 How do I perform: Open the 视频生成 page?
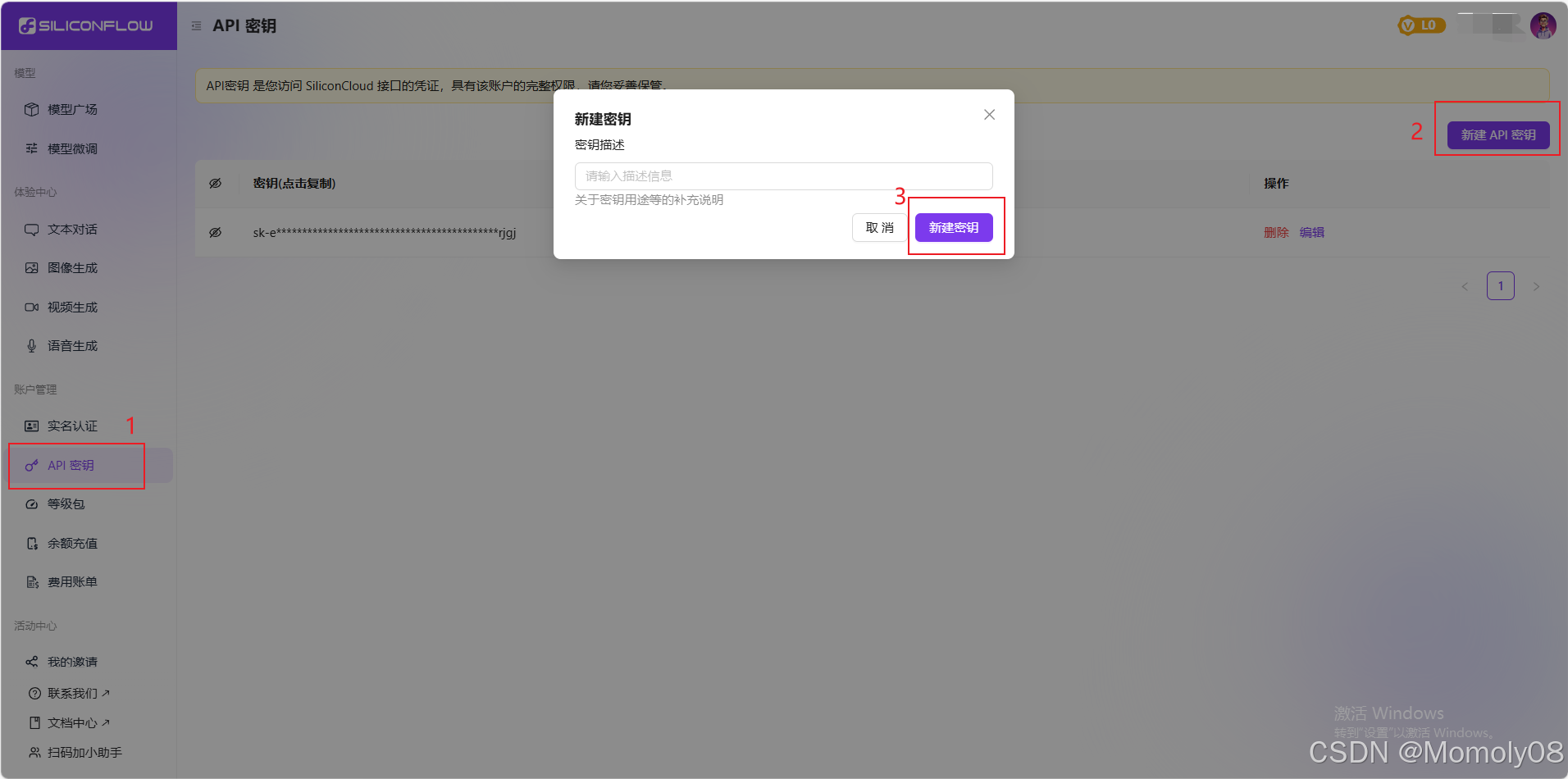click(71, 307)
